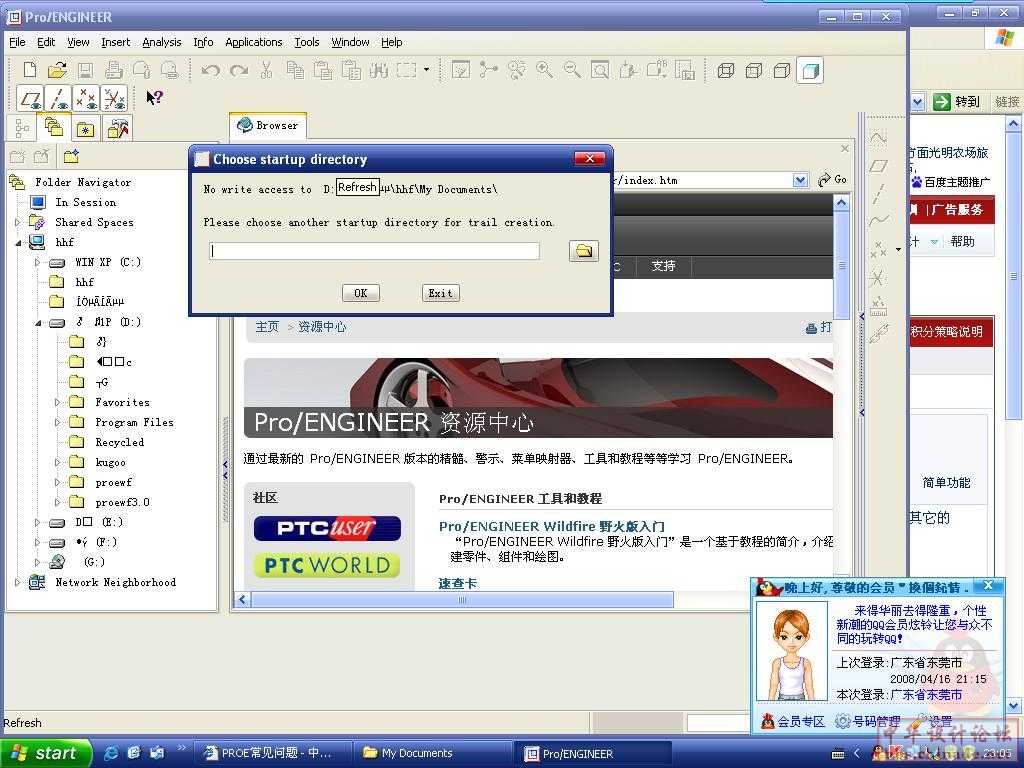Toggle datum planes display
Viewport: 1024px width, 768px height.
[30, 98]
